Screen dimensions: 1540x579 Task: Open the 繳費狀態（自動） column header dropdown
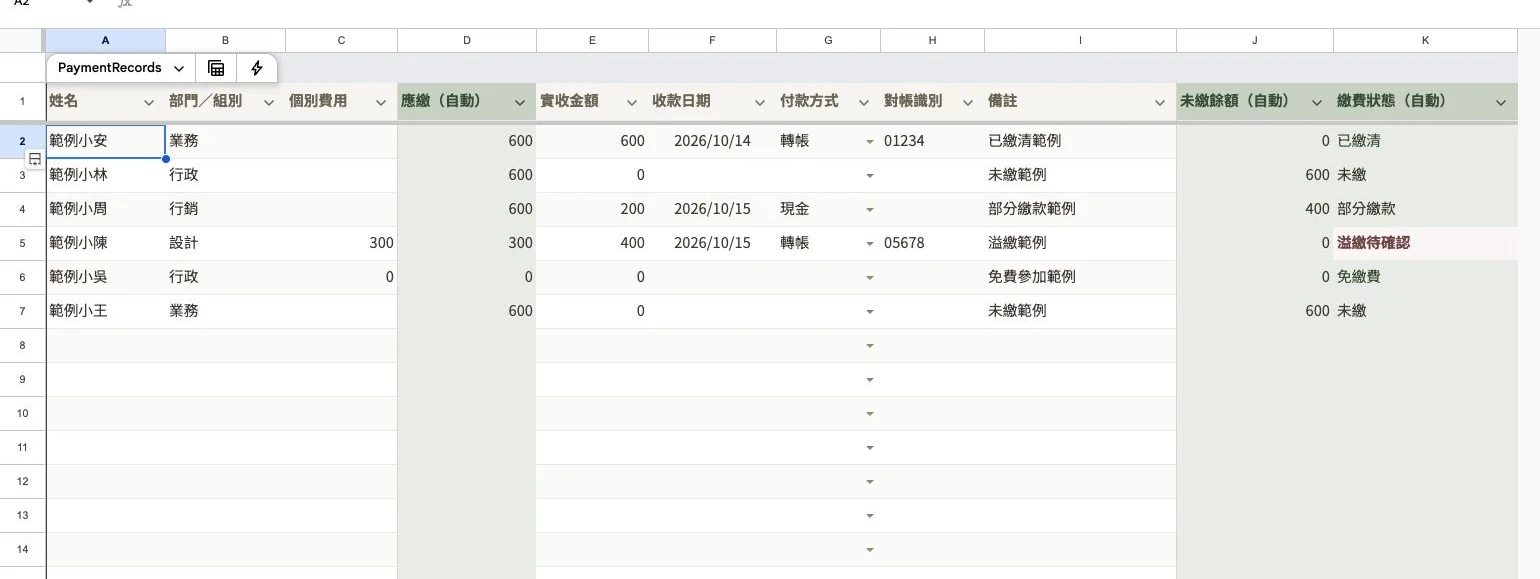[x=1501, y=102]
